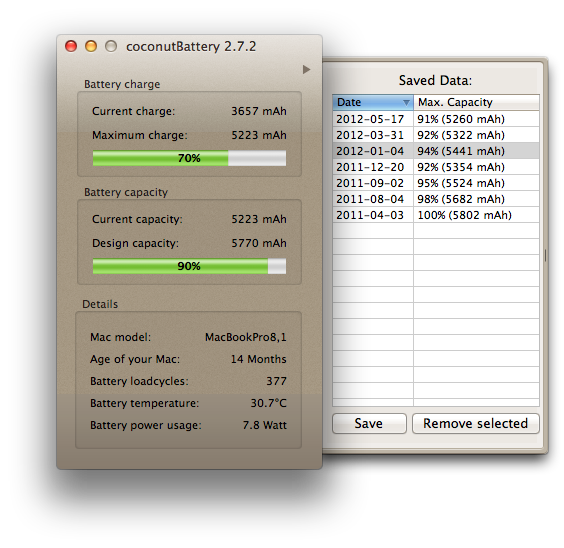
Task: Sort by Max. Capacity column header
Action: (476, 102)
